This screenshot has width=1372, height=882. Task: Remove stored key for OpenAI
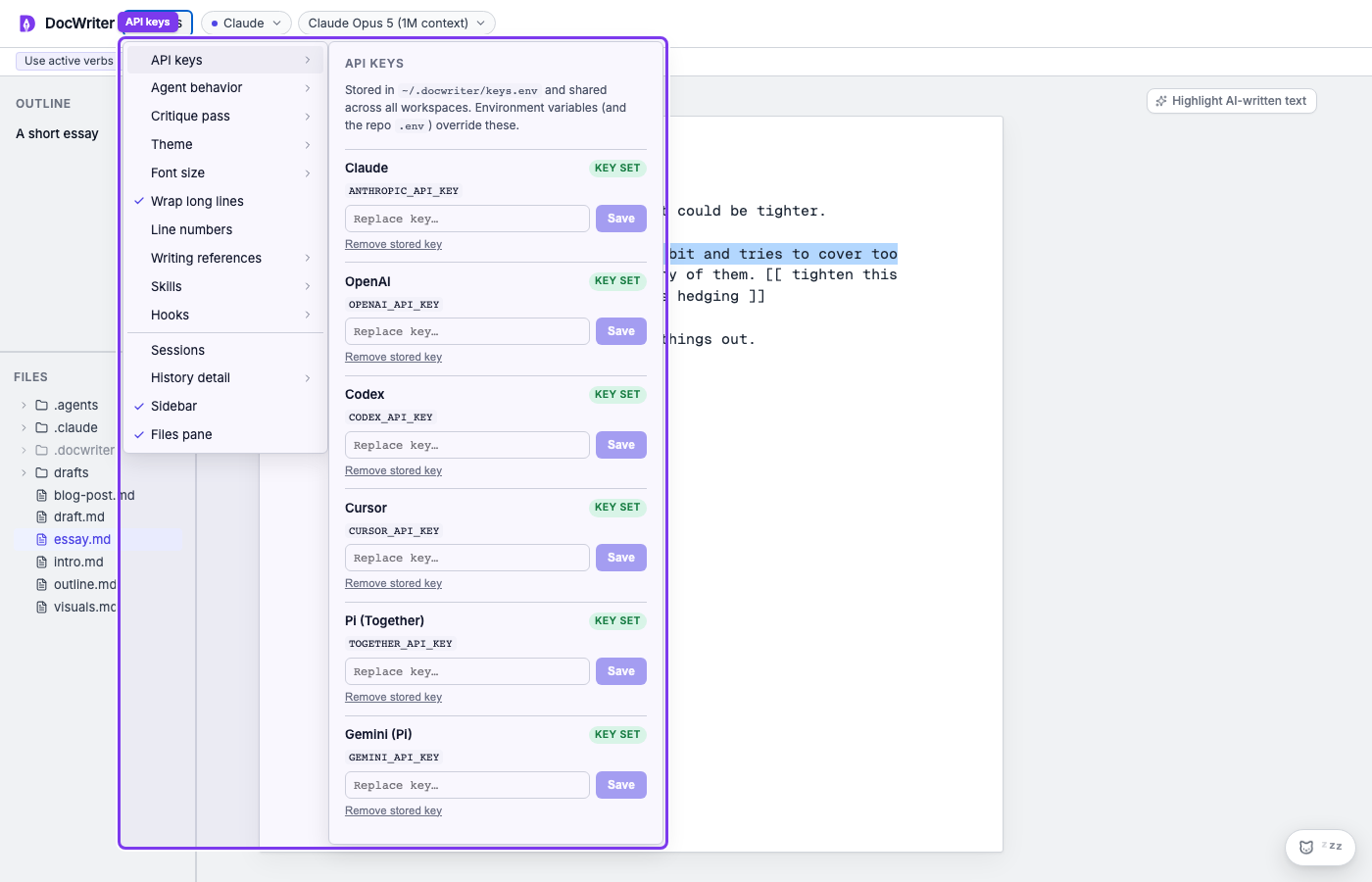(x=393, y=357)
